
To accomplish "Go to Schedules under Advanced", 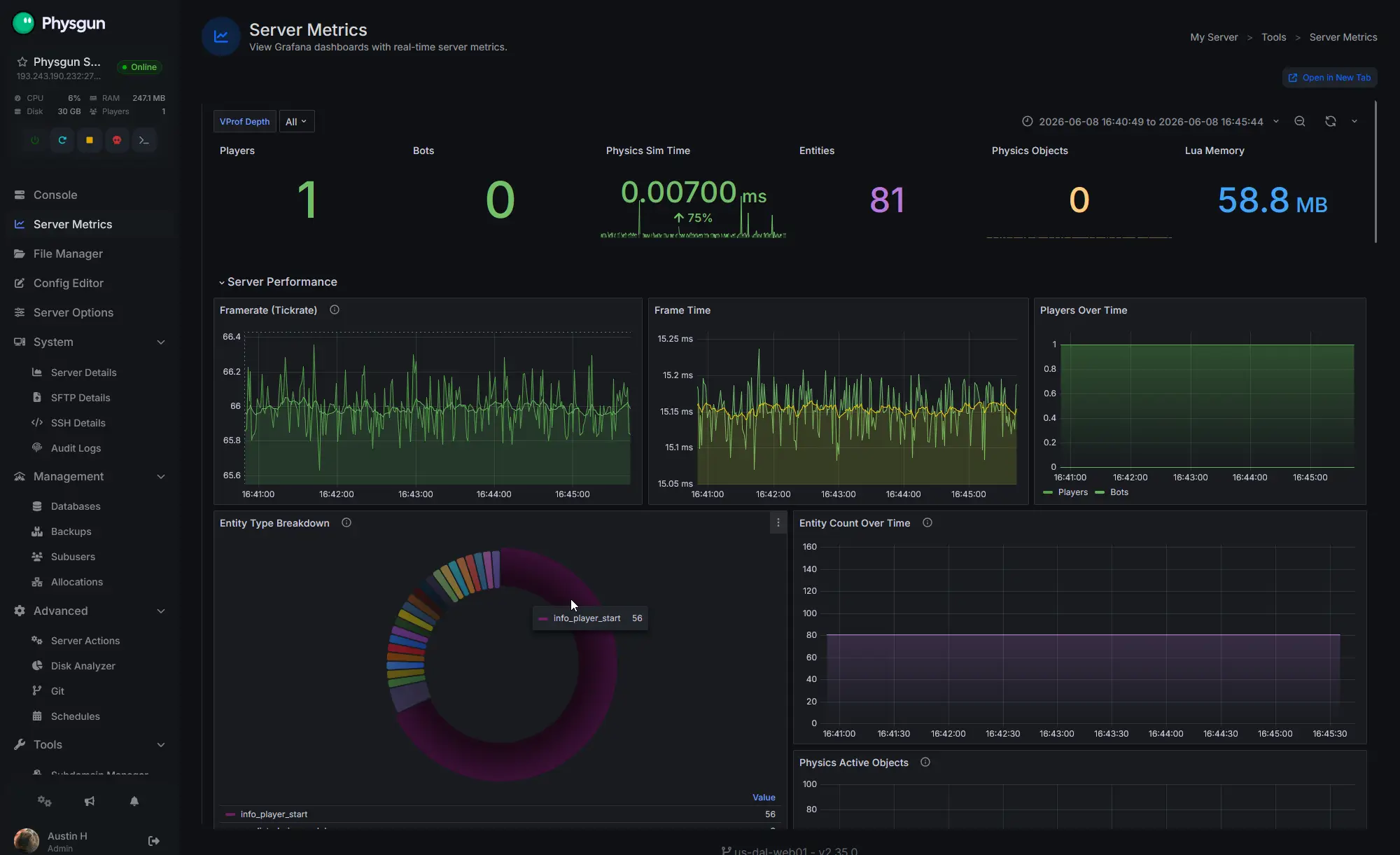I will click(x=75, y=716).
